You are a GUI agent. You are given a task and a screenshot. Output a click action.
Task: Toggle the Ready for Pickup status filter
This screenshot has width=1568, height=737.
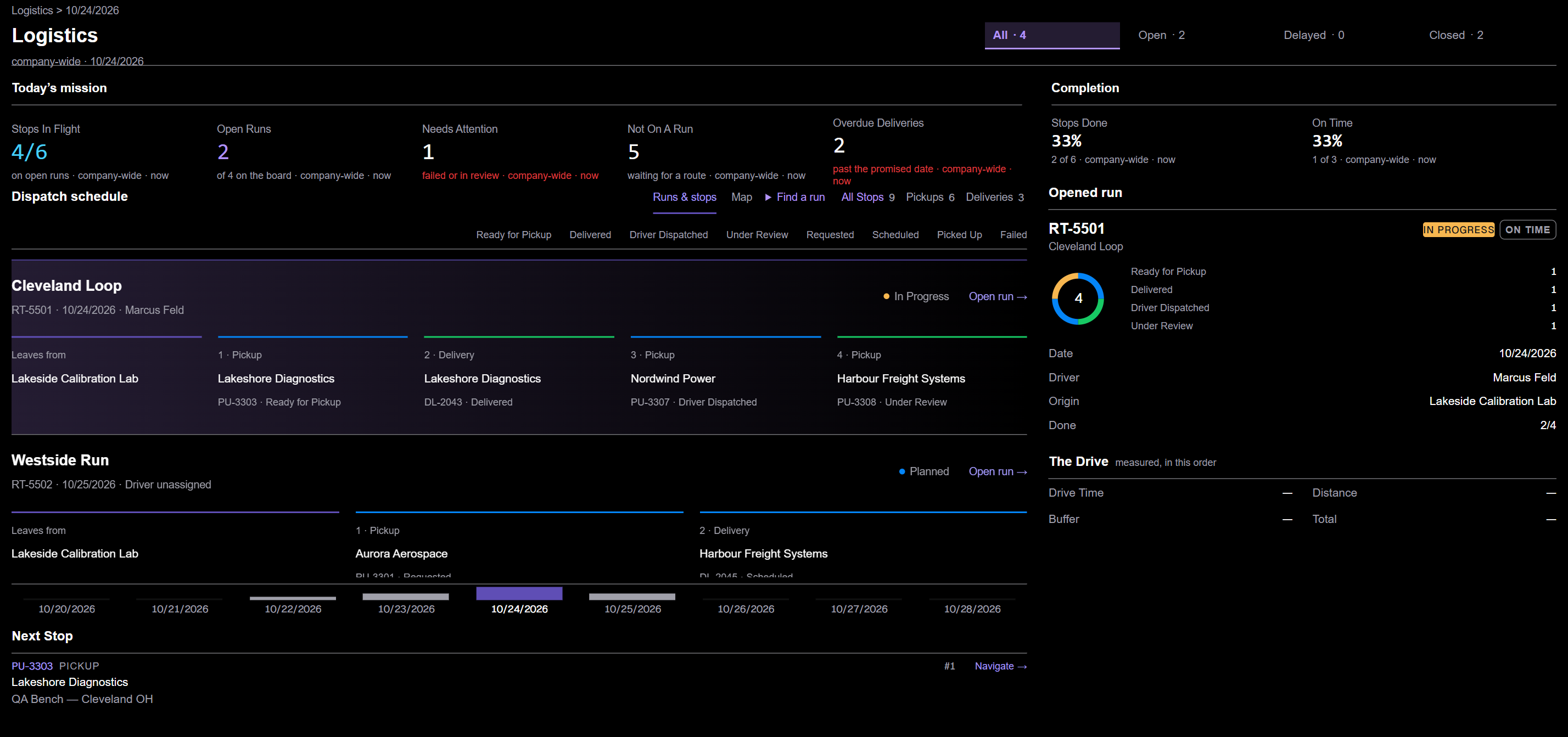[x=513, y=235]
